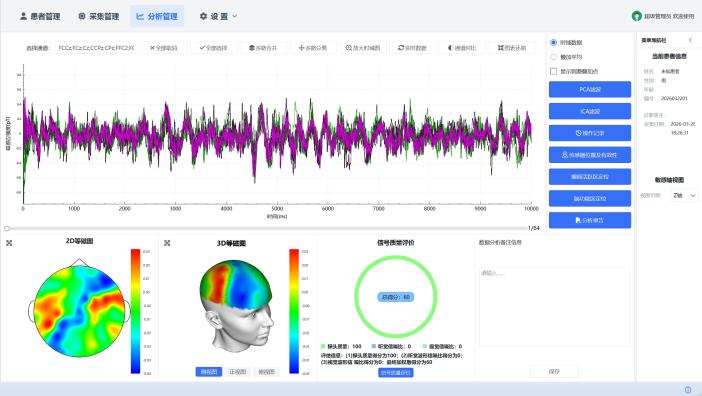Expand the 3D contour map fullscreen icon

tap(167, 243)
